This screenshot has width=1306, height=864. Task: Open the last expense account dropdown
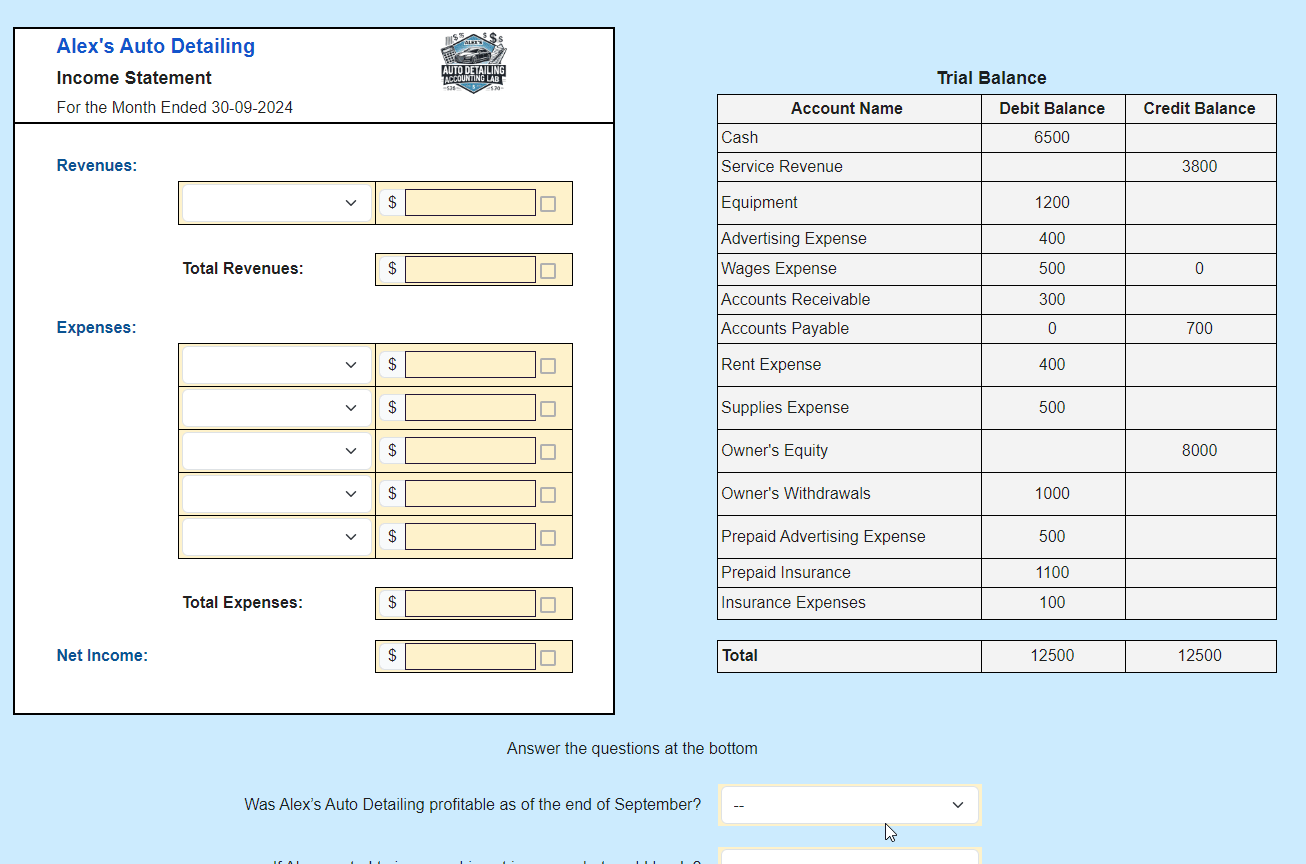tap(276, 536)
